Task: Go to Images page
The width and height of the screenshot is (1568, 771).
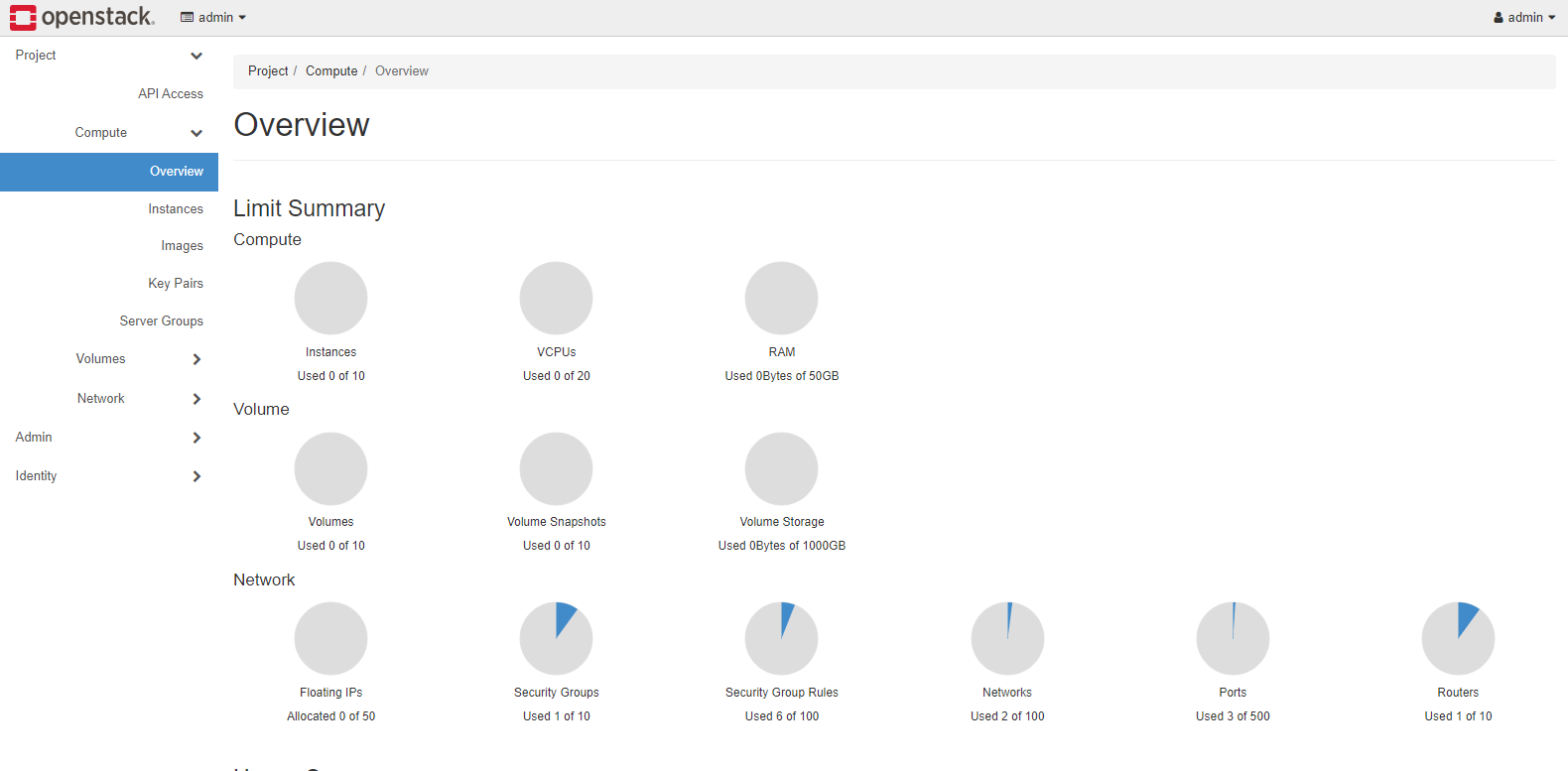Action: pyautogui.click(x=183, y=246)
